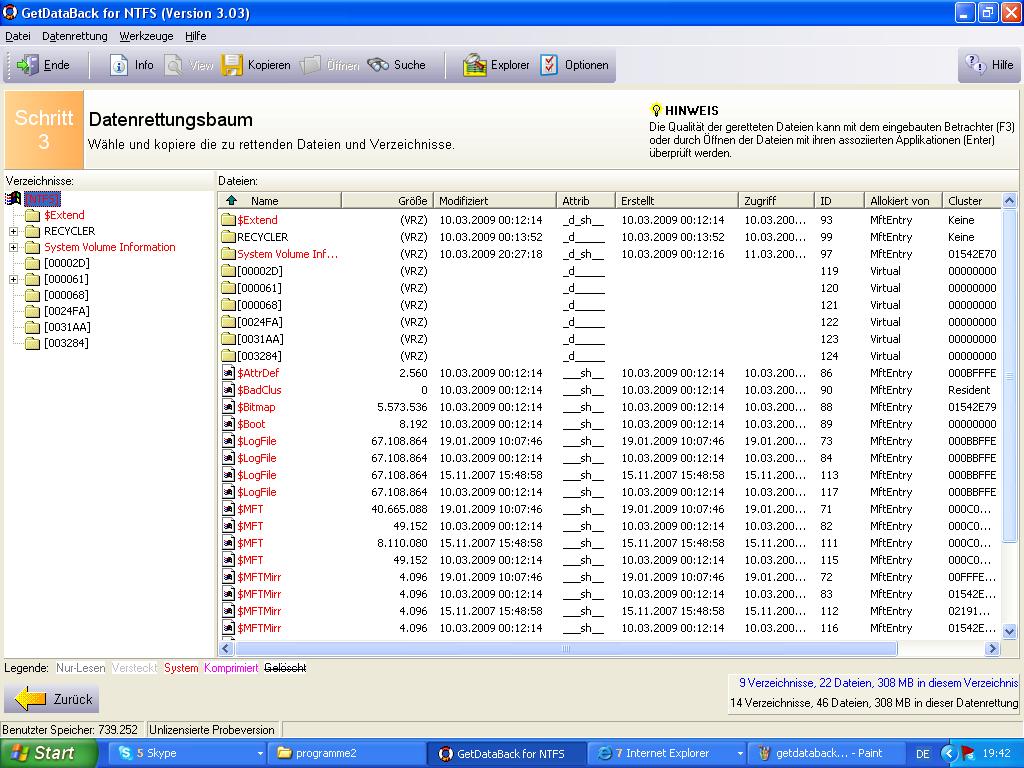Select [0024FA] in the directory tree
The height and width of the screenshot is (768, 1024).
67,312
